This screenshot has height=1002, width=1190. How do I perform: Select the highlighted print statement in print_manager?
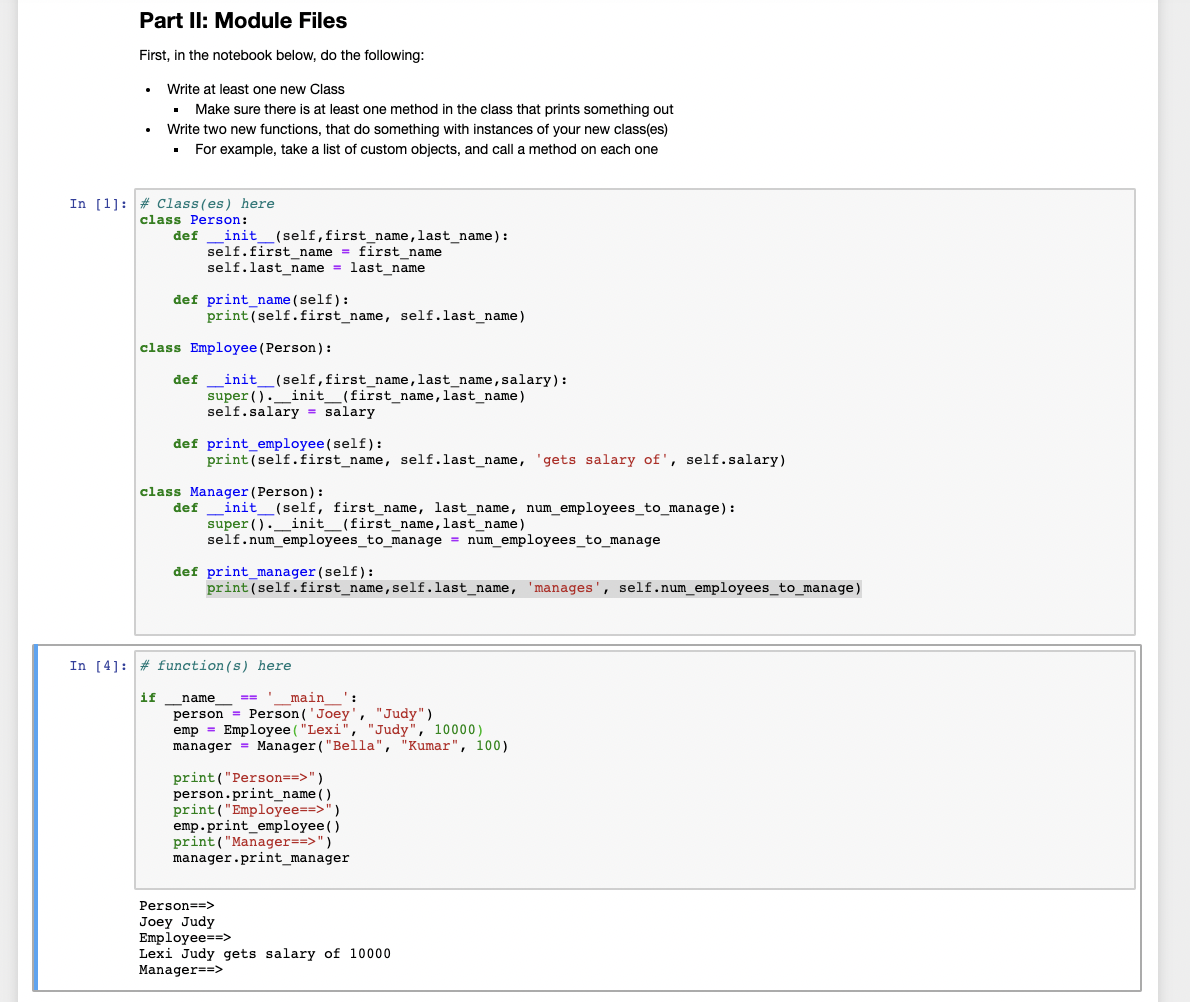click(x=534, y=587)
